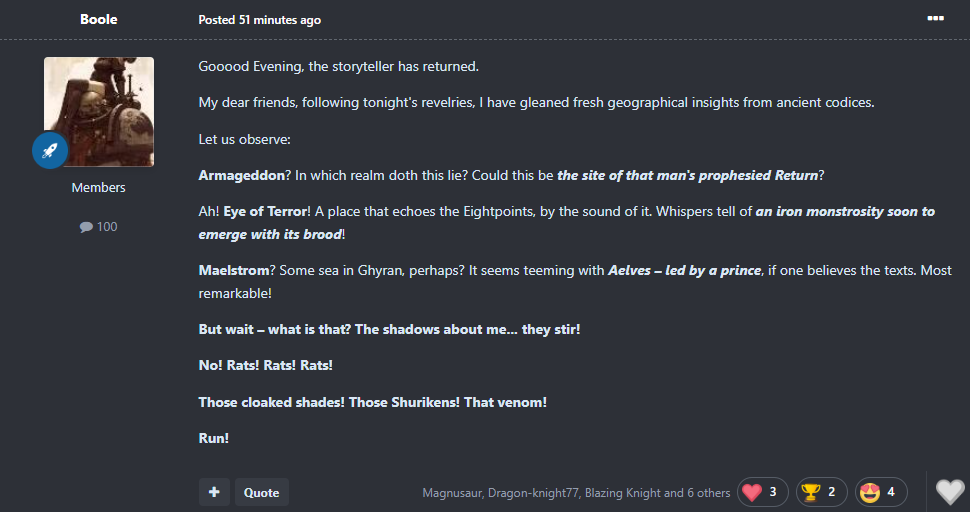Open Blazing Knight's profile link
The width and height of the screenshot is (970, 512).
(x=623, y=493)
